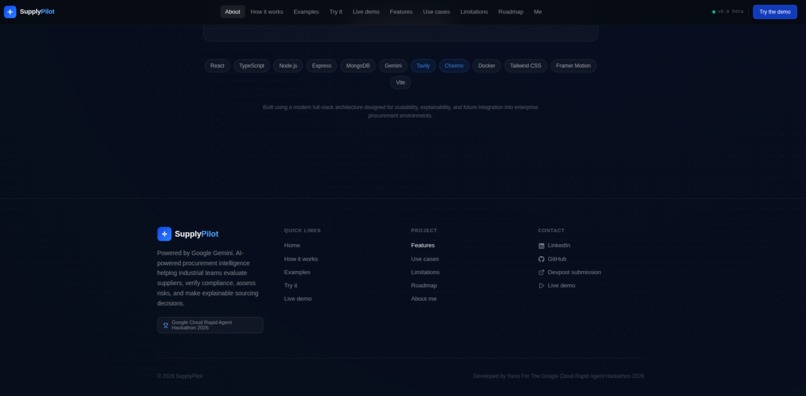Open the Live demo link under Contact
806x396 pixels.
(557, 286)
